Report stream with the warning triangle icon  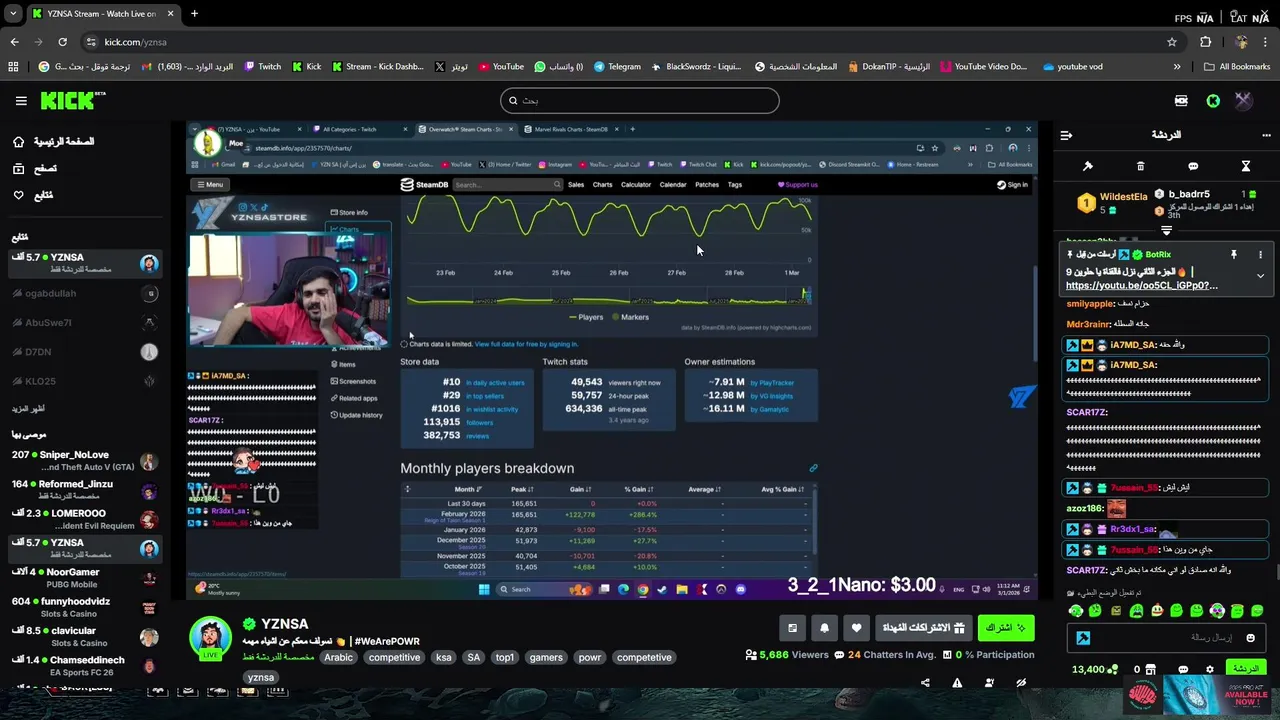pos(957,683)
